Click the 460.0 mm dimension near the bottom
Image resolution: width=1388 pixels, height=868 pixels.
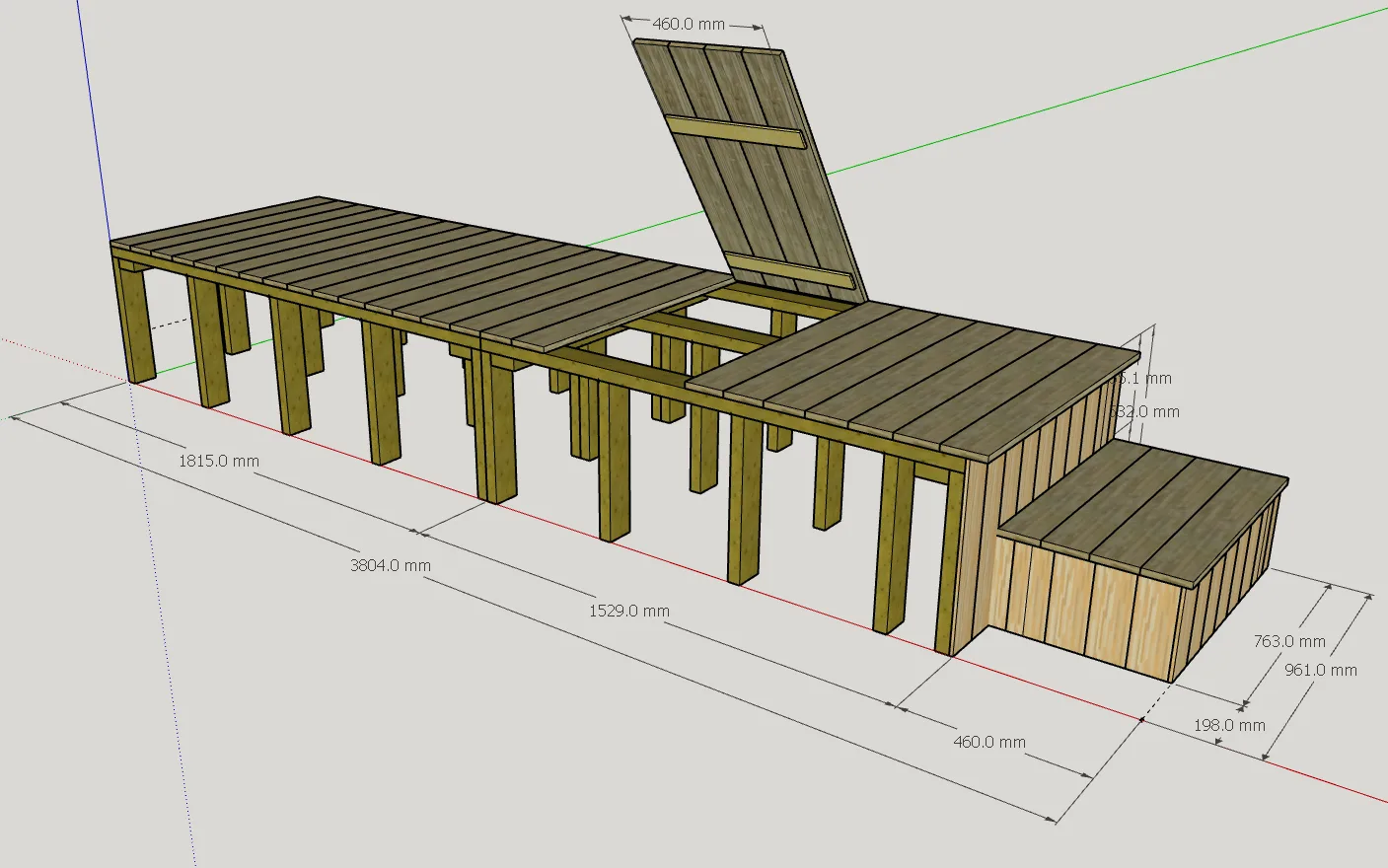[x=988, y=742]
